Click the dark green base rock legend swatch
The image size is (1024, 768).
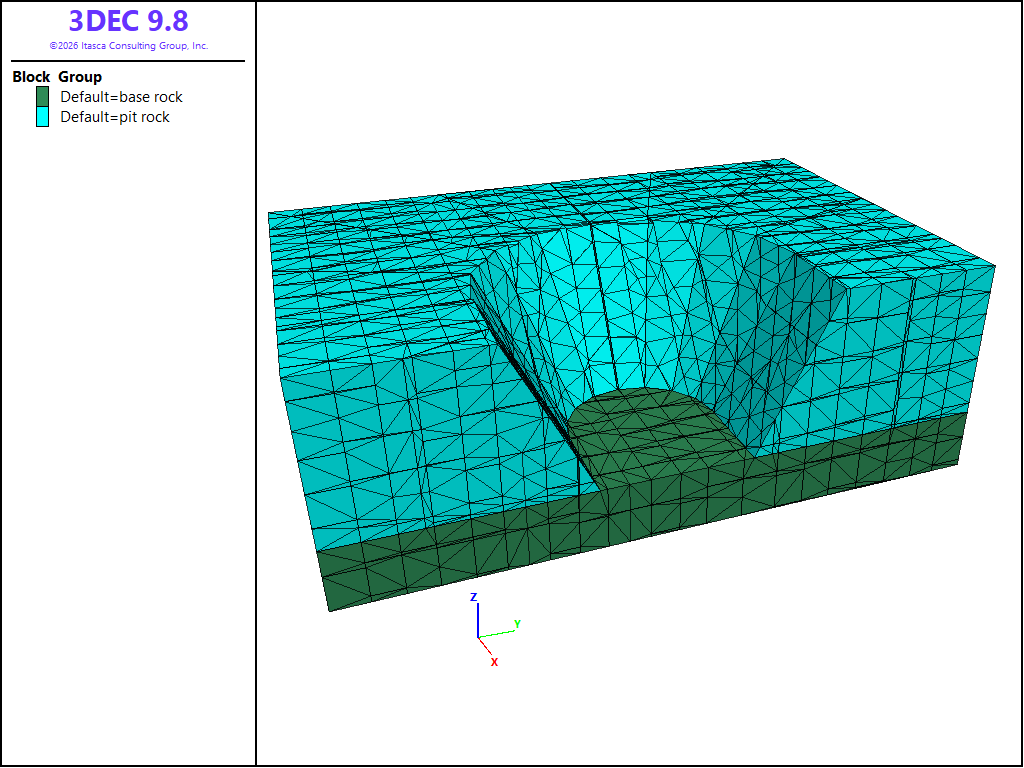[42, 97]
